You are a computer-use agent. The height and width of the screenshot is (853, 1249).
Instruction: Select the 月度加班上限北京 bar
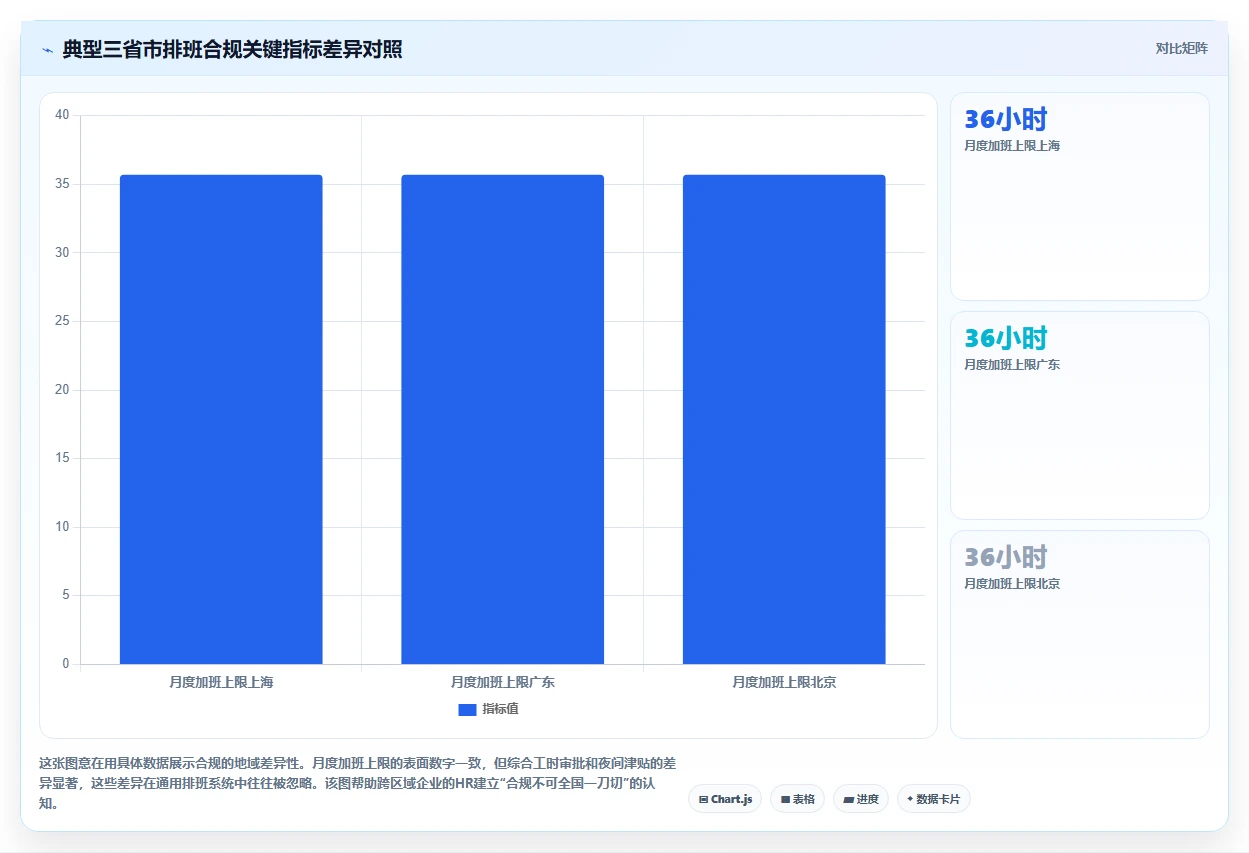pyautogui.click(x=784, y=419)
